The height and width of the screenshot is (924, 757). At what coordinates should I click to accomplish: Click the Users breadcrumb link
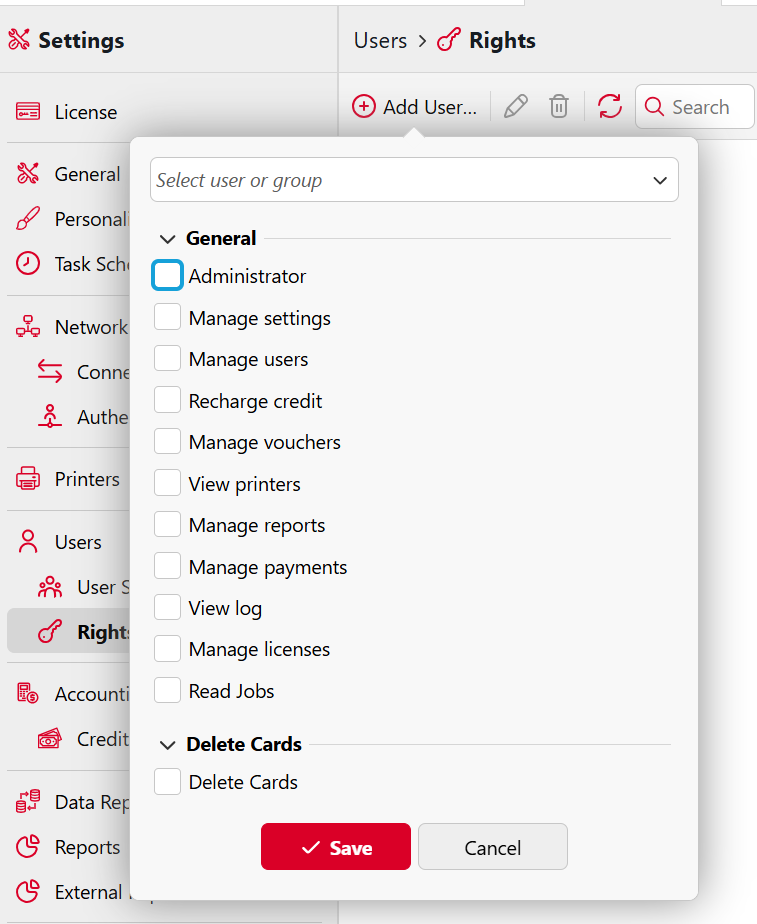380,40
